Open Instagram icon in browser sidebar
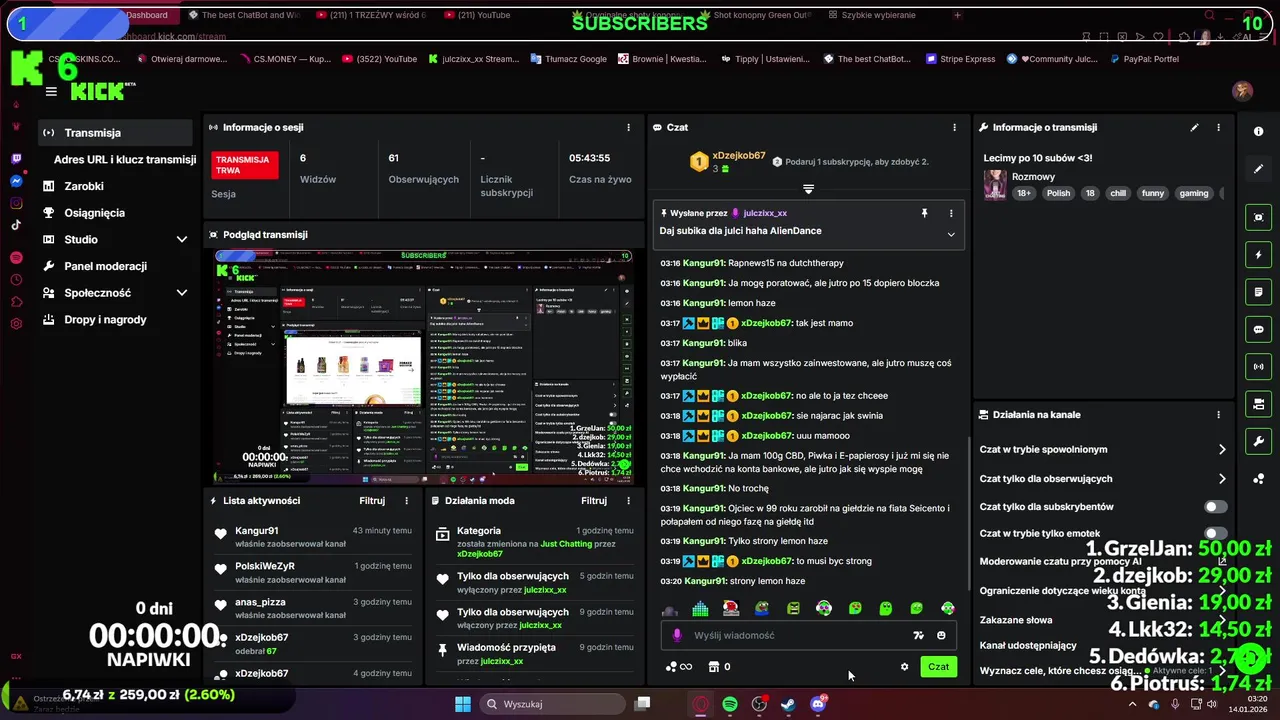Screen dimensions: 1280x720 [17, 203]
